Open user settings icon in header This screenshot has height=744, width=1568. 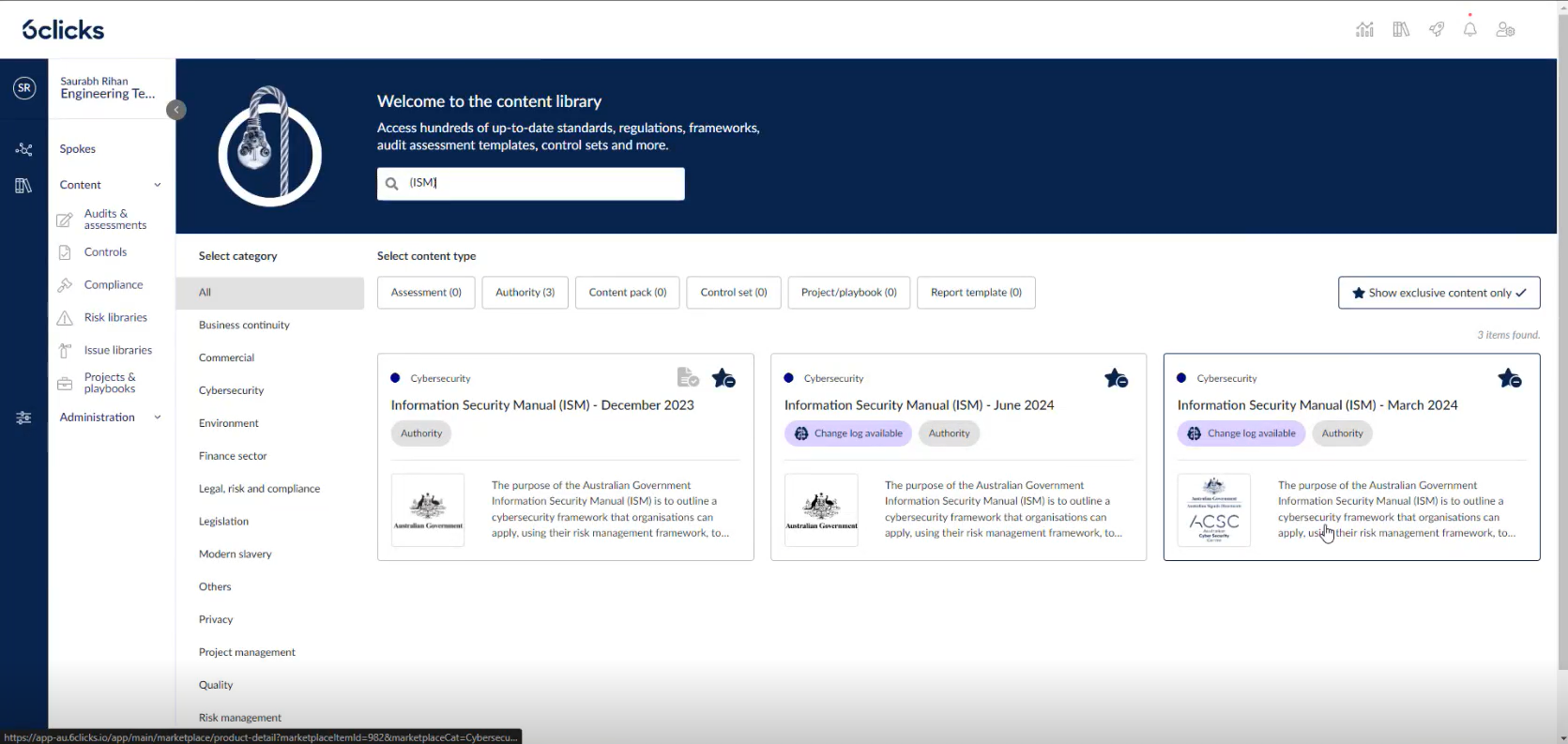pos(1505,29)
